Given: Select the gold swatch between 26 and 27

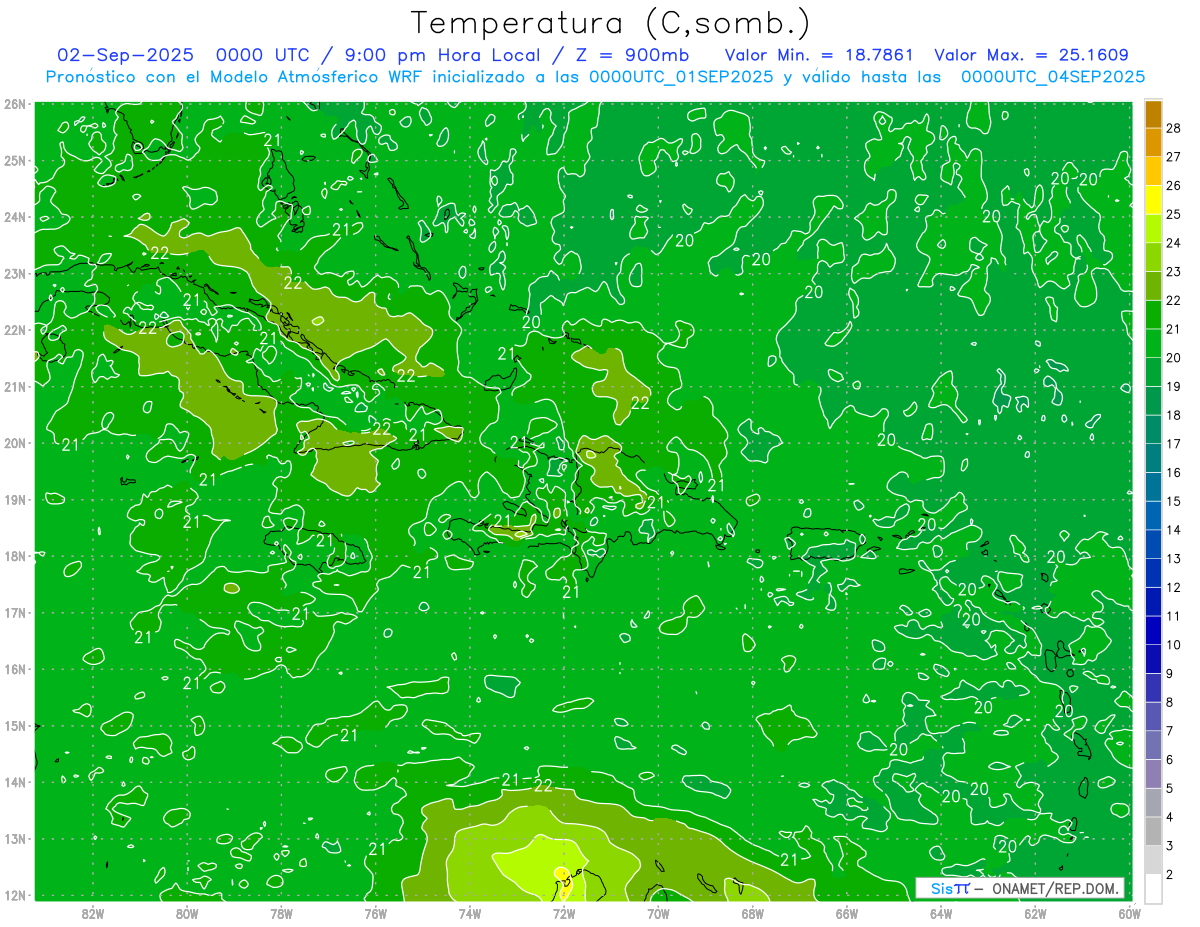Looking at the screenshot, I should tap(1153, 171).
